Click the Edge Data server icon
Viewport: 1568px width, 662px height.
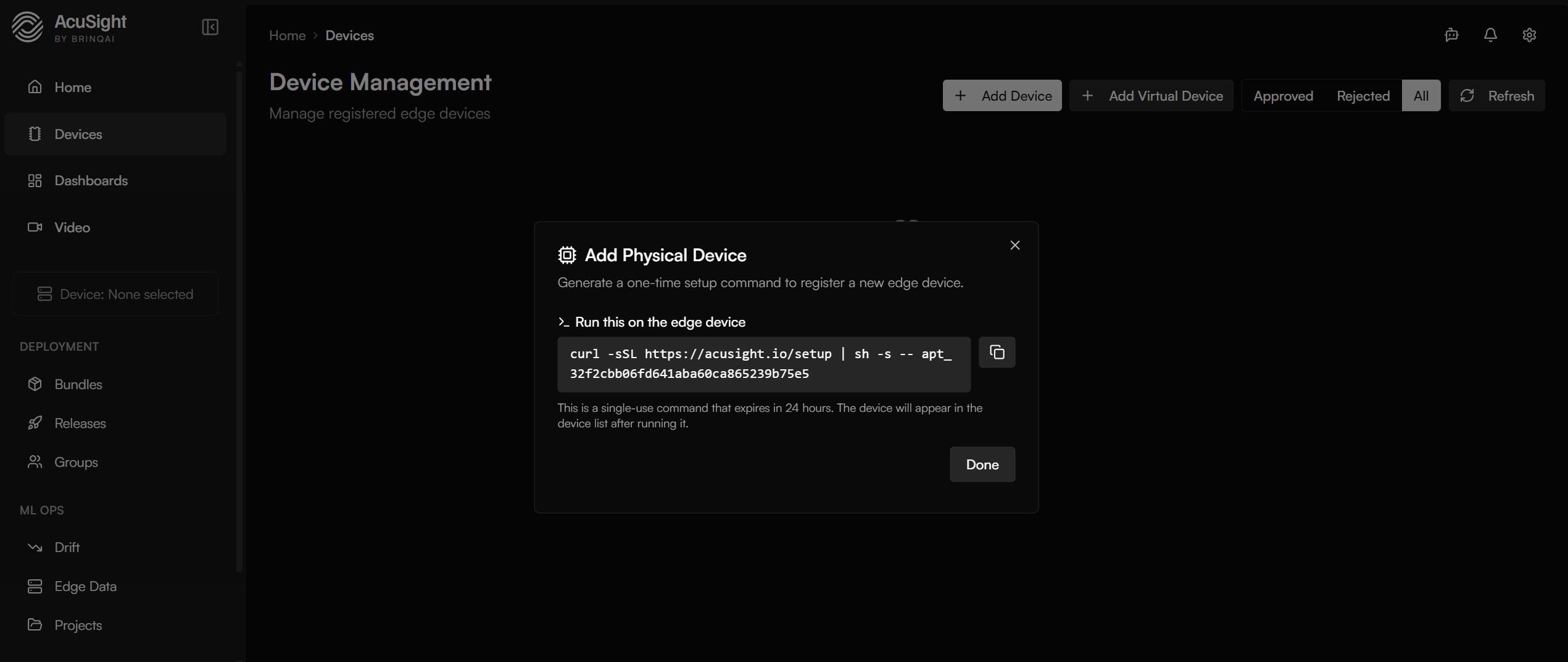tap(35, 586)
